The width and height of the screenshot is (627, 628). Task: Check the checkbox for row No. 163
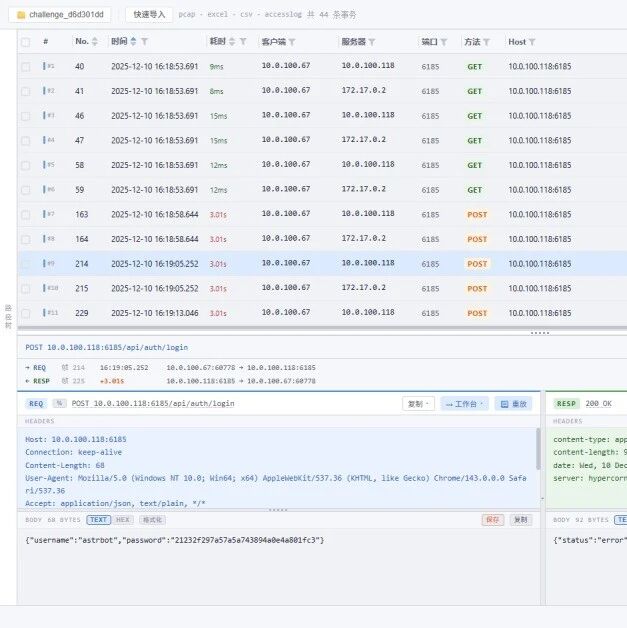(26, 215)
